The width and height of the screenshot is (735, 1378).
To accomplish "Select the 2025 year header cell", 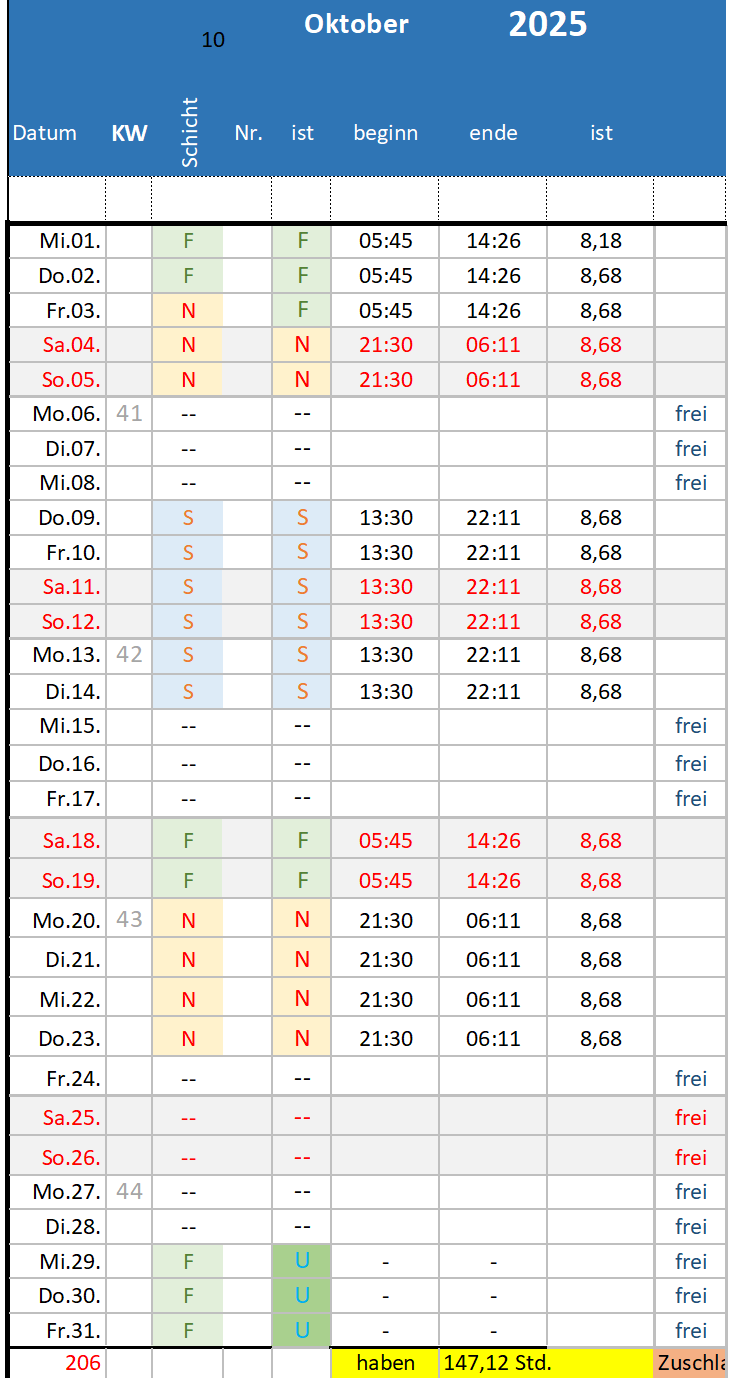I will pyautogui.click(x=547, y=25).
